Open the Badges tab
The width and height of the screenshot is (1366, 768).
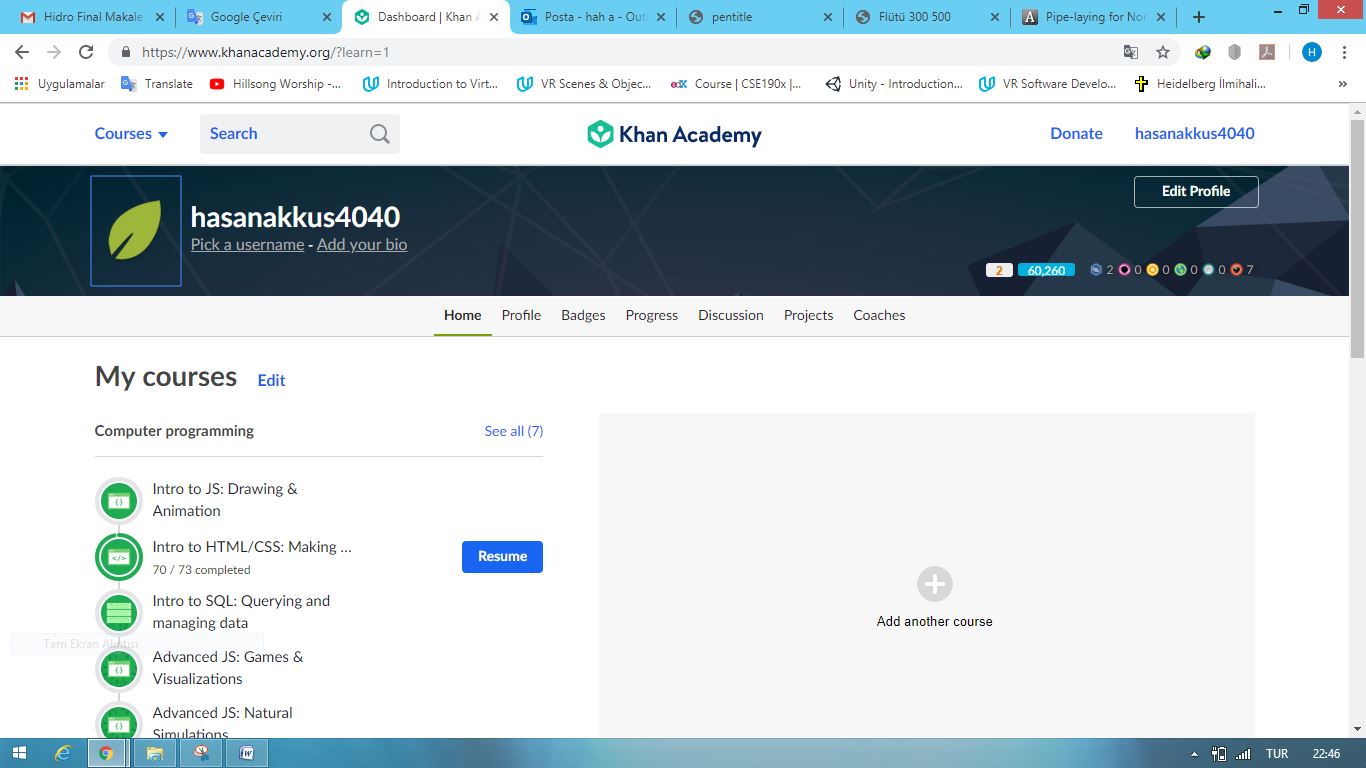(x=583, y=315)
